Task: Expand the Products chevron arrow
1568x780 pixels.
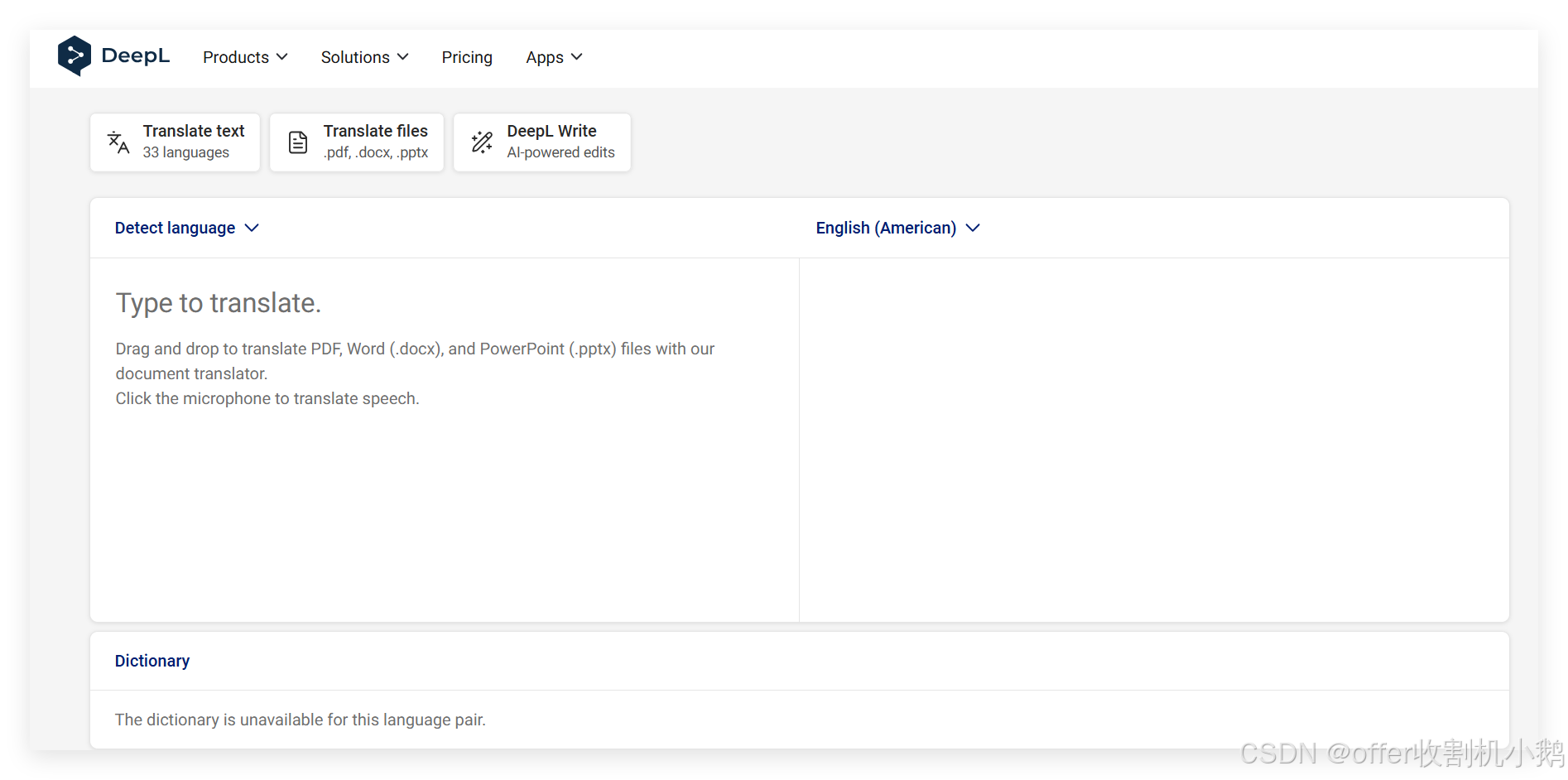Action: [x=281, y=57]
